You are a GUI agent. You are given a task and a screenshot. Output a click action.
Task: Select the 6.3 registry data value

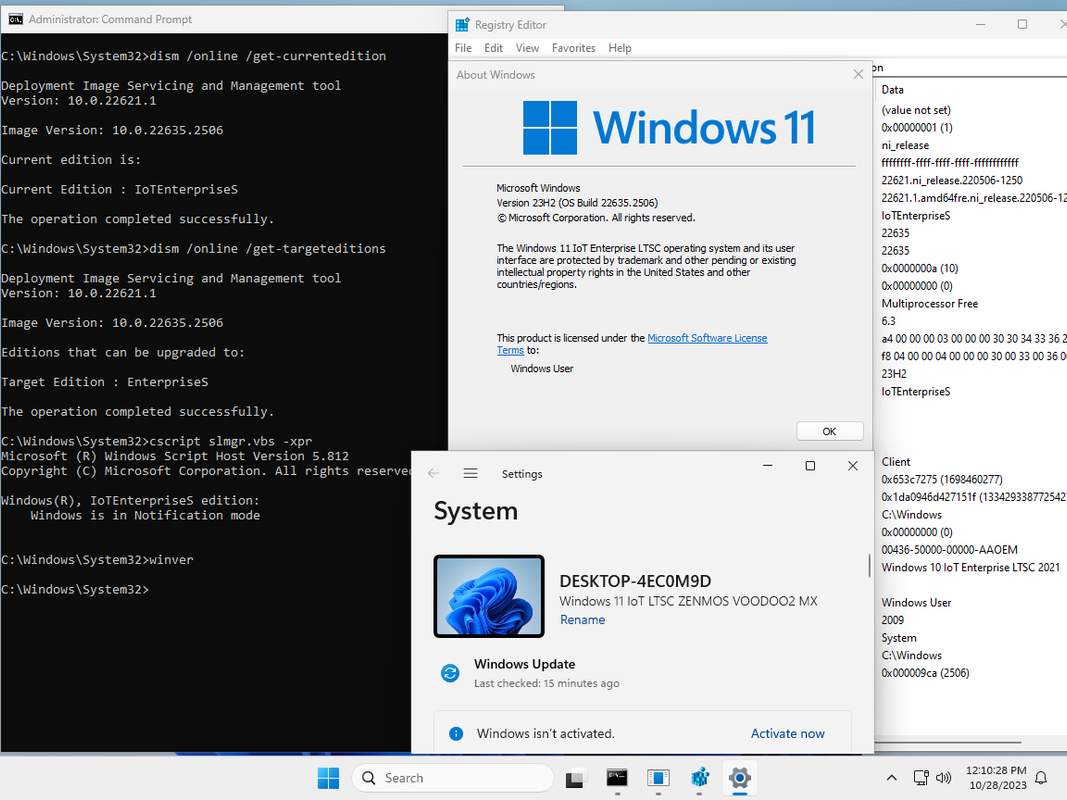[x=889, y=321]
